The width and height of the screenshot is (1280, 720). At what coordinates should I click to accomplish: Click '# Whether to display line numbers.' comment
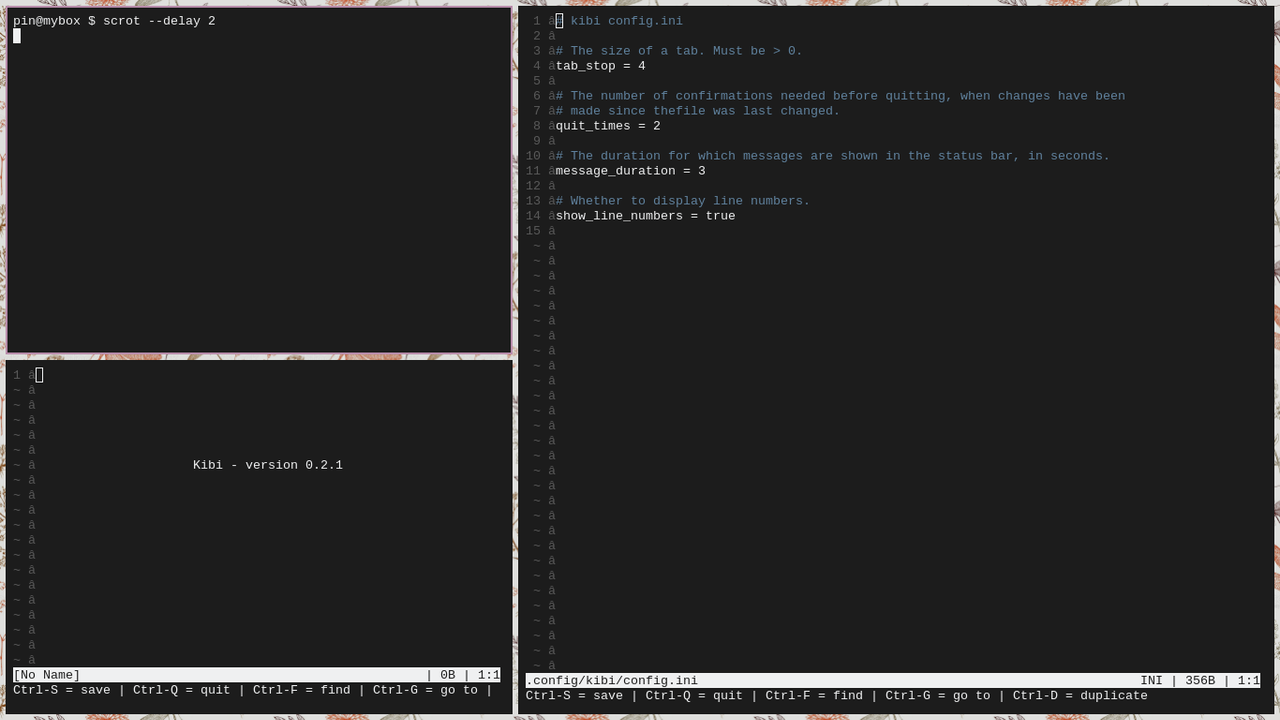point(683,201)
